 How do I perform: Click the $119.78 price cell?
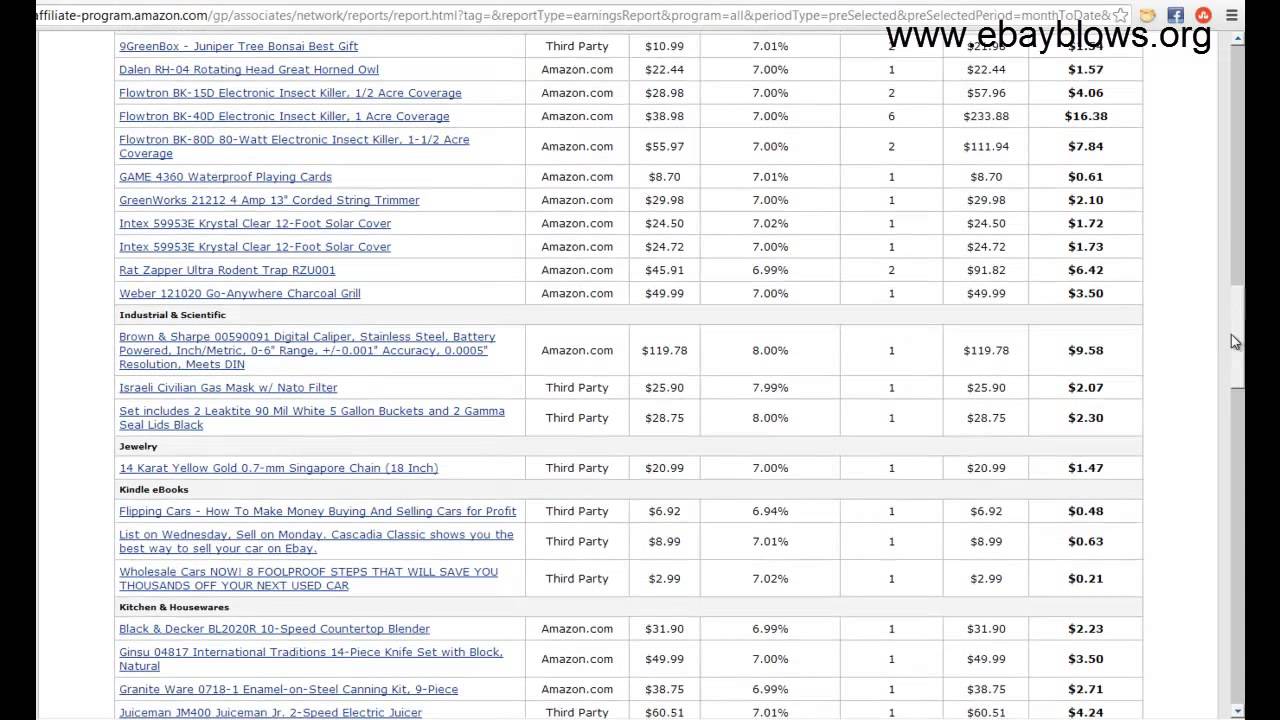pos(664,350)
